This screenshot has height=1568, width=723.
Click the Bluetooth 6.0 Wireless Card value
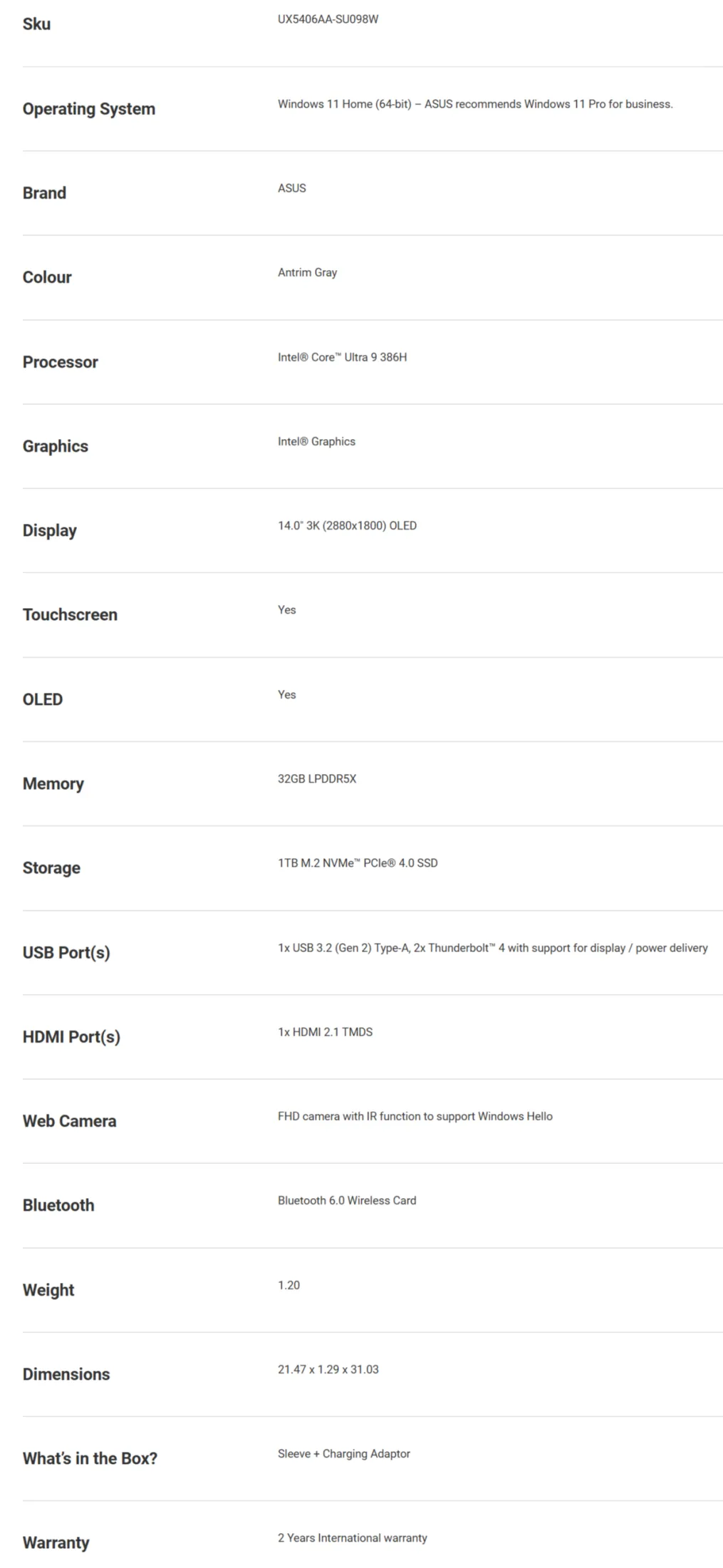pyautogui.click(x=347, y=1200)
